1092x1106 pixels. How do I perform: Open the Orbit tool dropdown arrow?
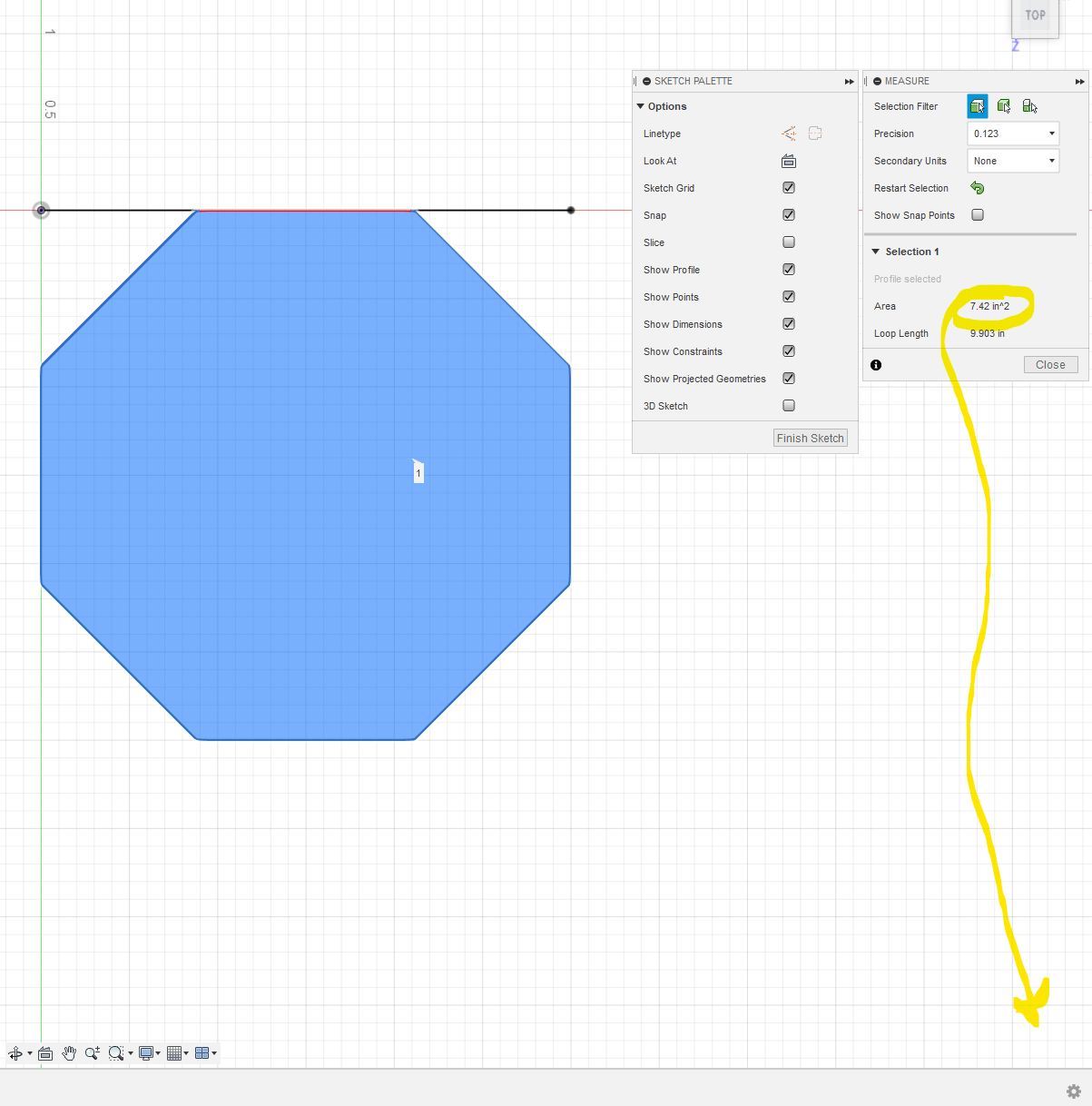click(x=30, y=1054)
